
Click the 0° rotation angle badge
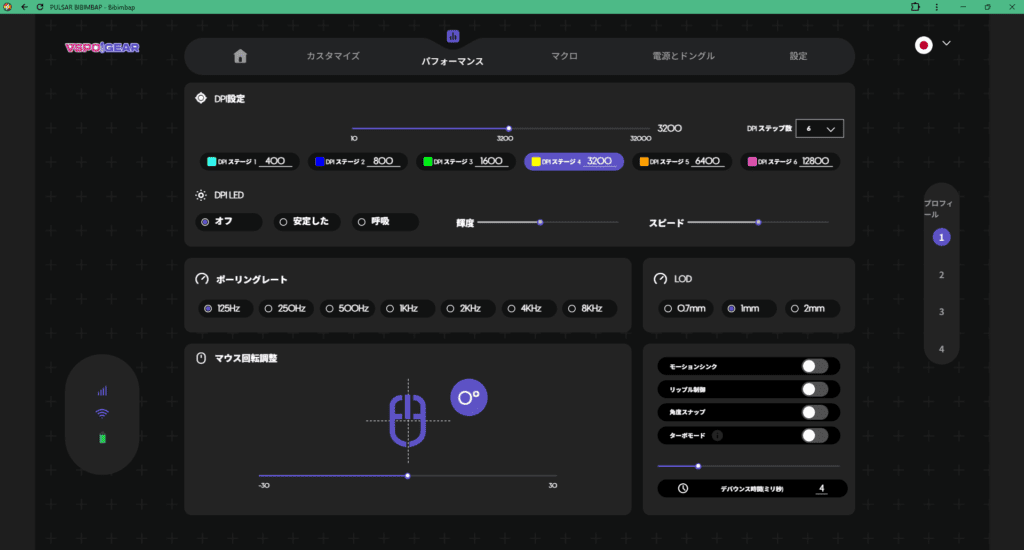pyautogui.click(x=467, y=397)
